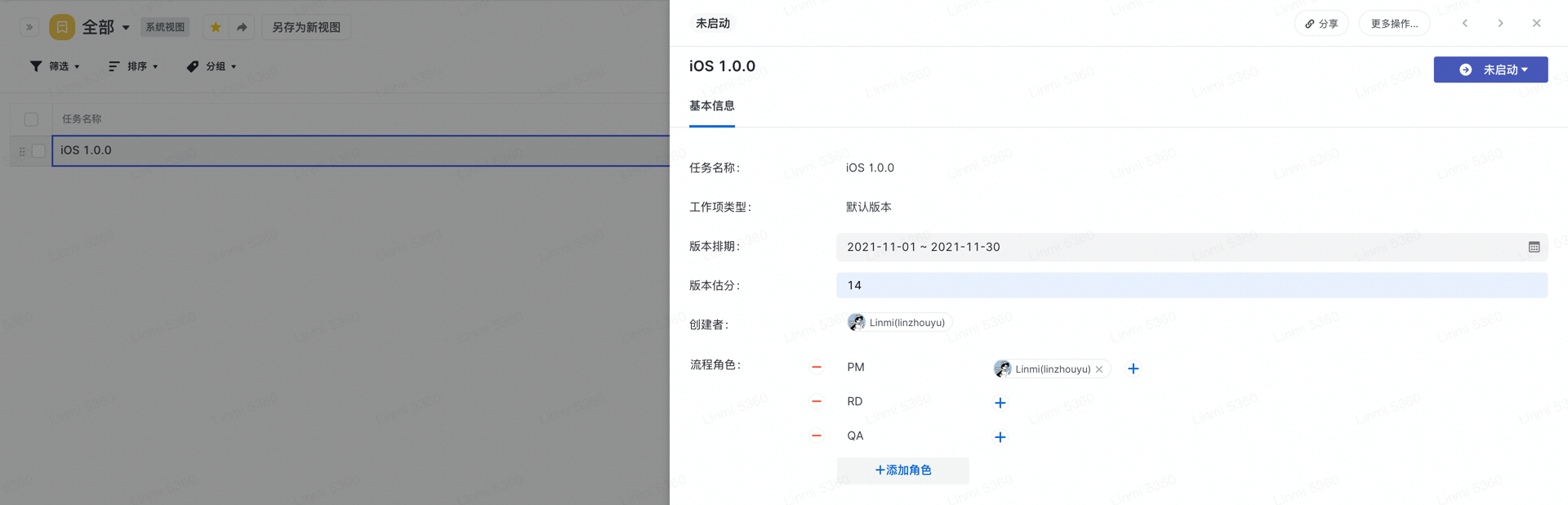This screenshot has height=505, width=1568.
Task: Switch to the 基本信息 tab
Action: click(711, 106)
